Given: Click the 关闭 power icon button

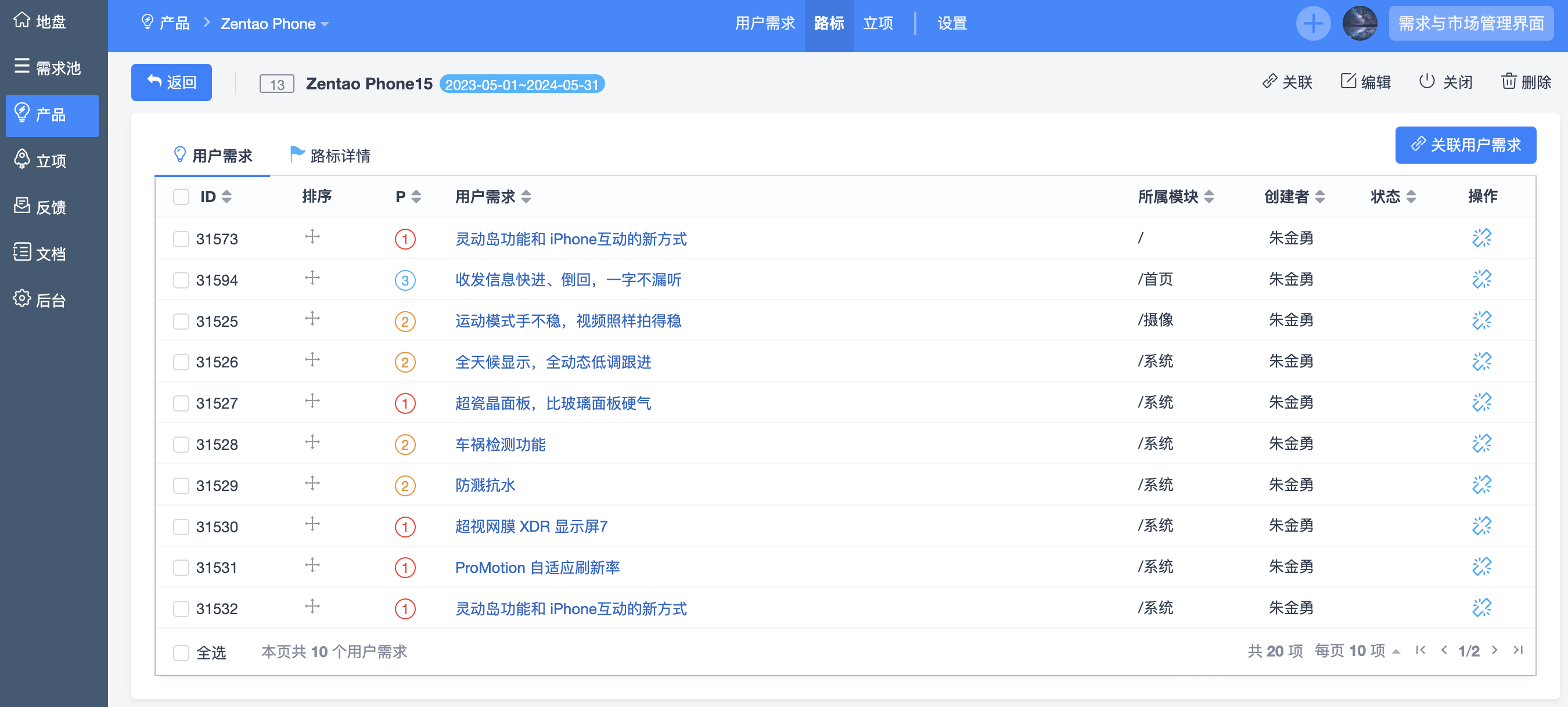Looking at the screenshot, I should (x=1445, y=82).
